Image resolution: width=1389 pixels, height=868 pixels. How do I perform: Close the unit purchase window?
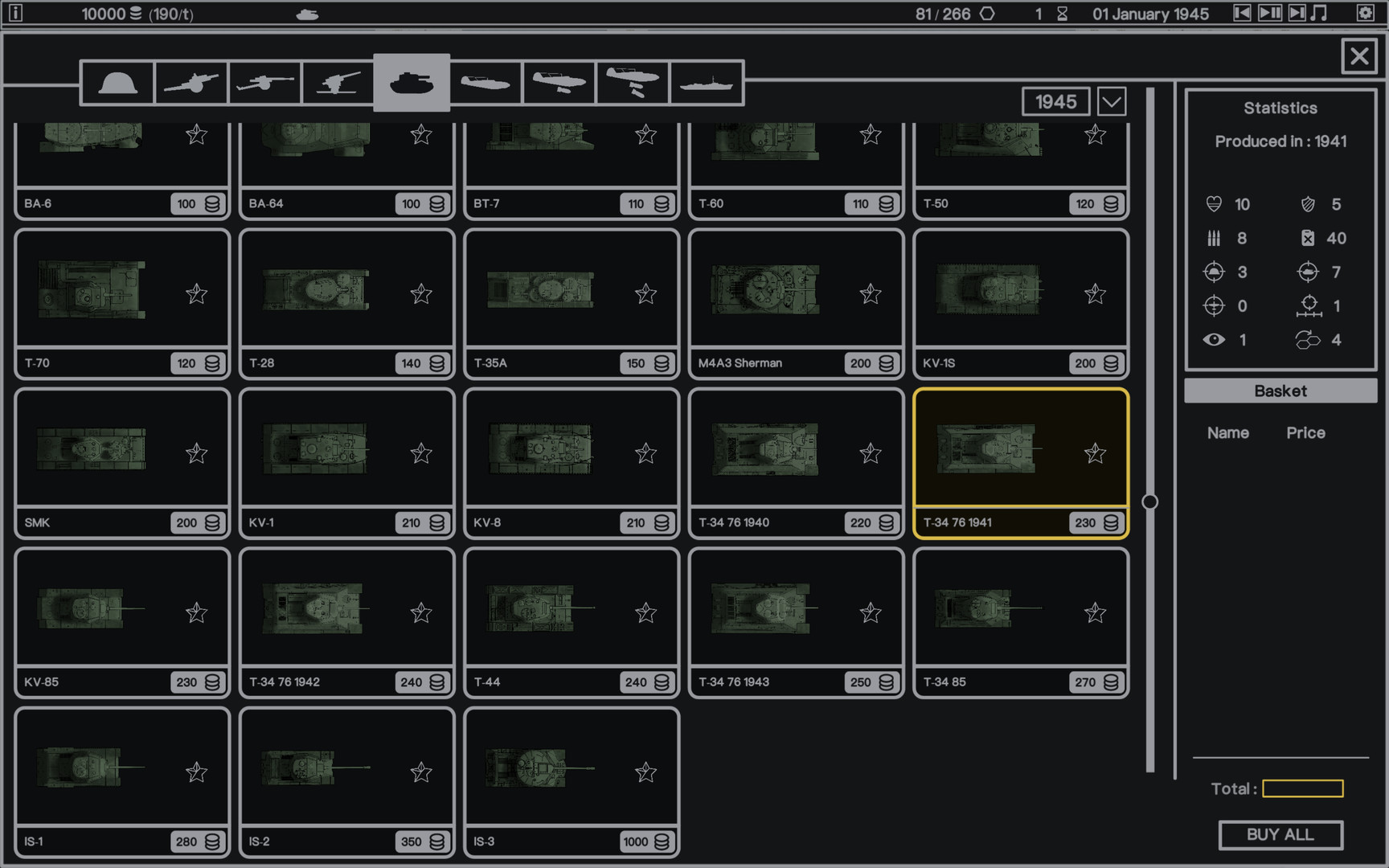(x=1358, y=56)
